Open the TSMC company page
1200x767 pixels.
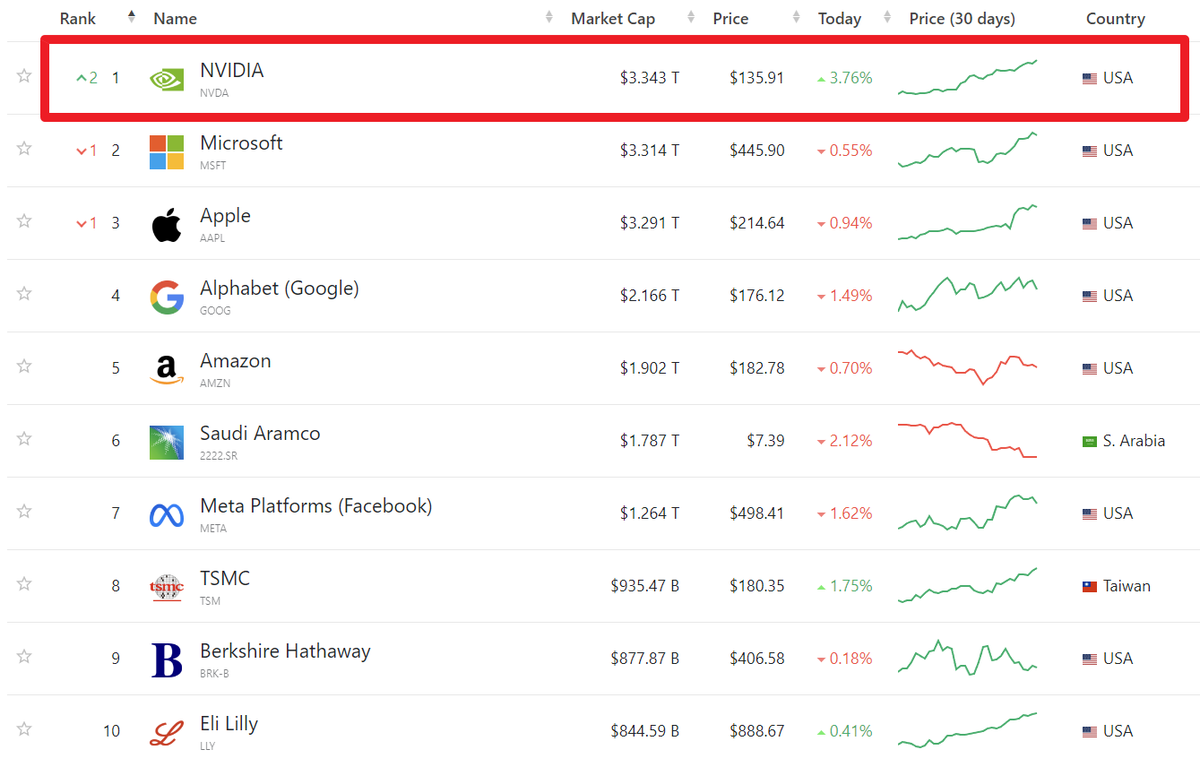225,578
